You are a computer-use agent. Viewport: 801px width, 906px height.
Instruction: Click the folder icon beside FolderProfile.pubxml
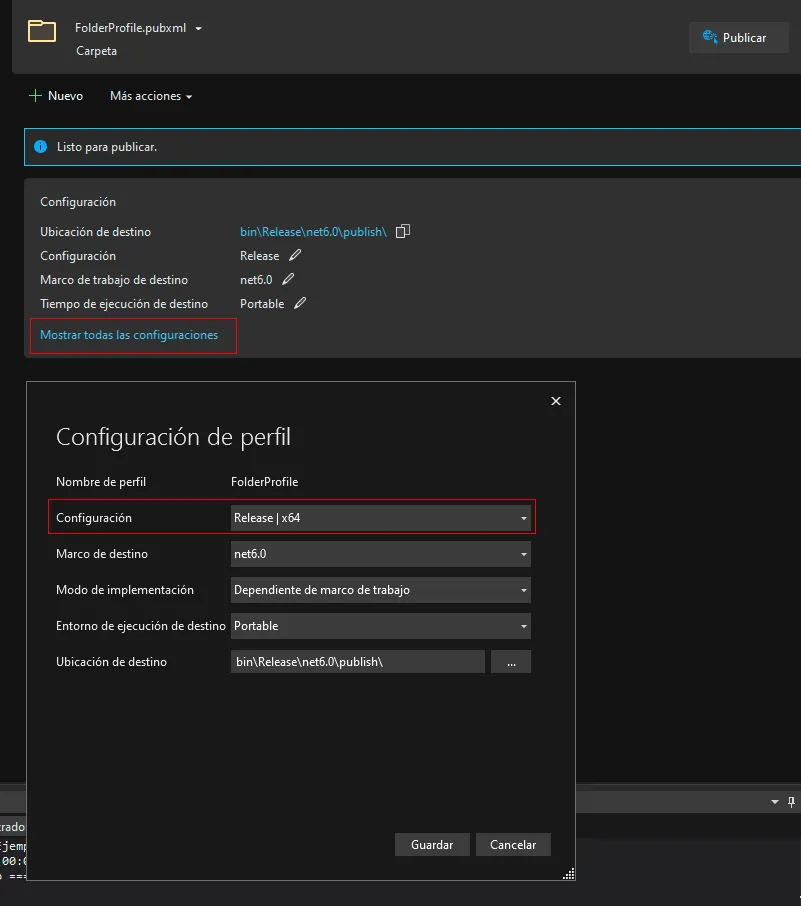coord(40,31)
